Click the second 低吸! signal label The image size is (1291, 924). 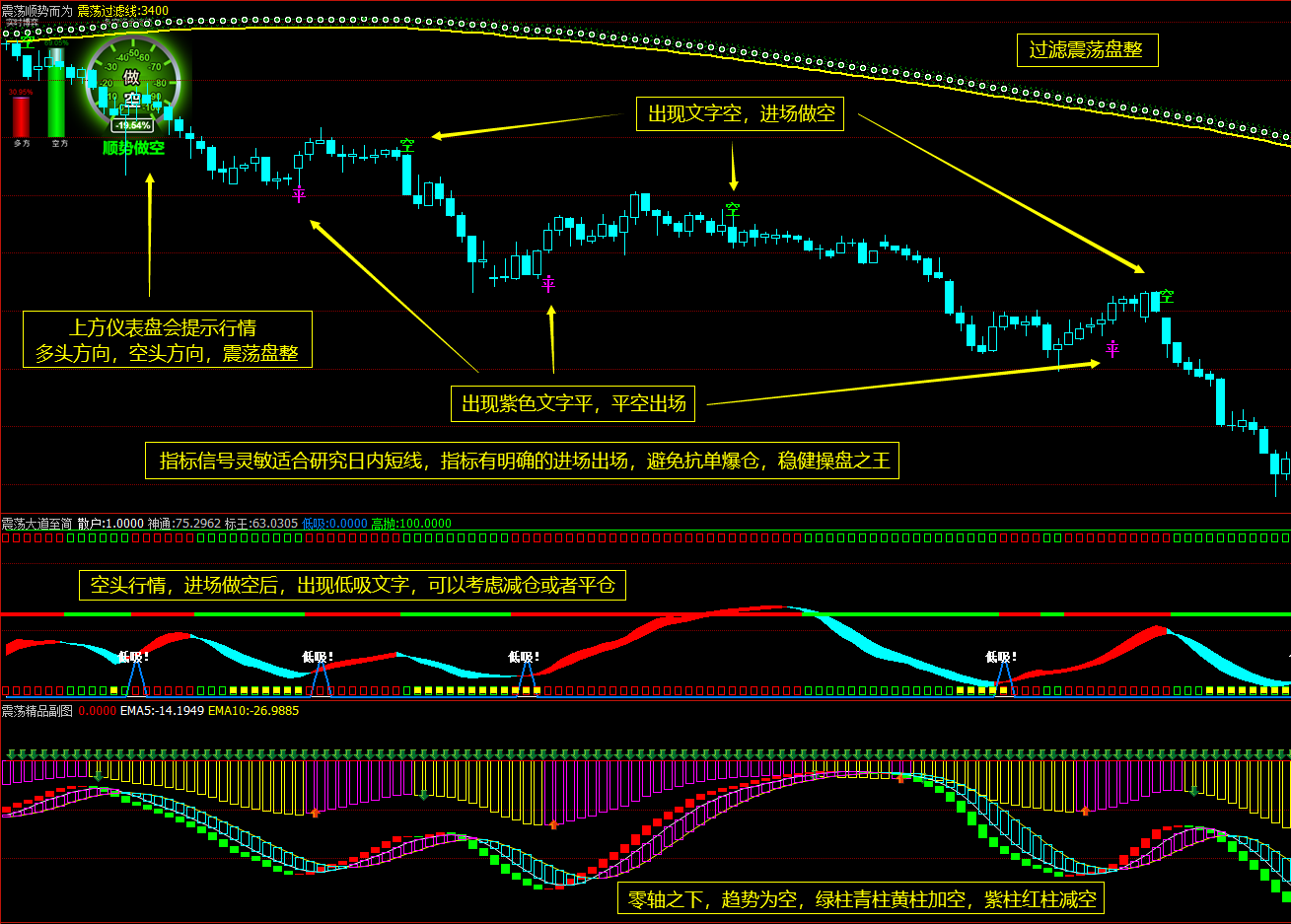pos(318,656)
